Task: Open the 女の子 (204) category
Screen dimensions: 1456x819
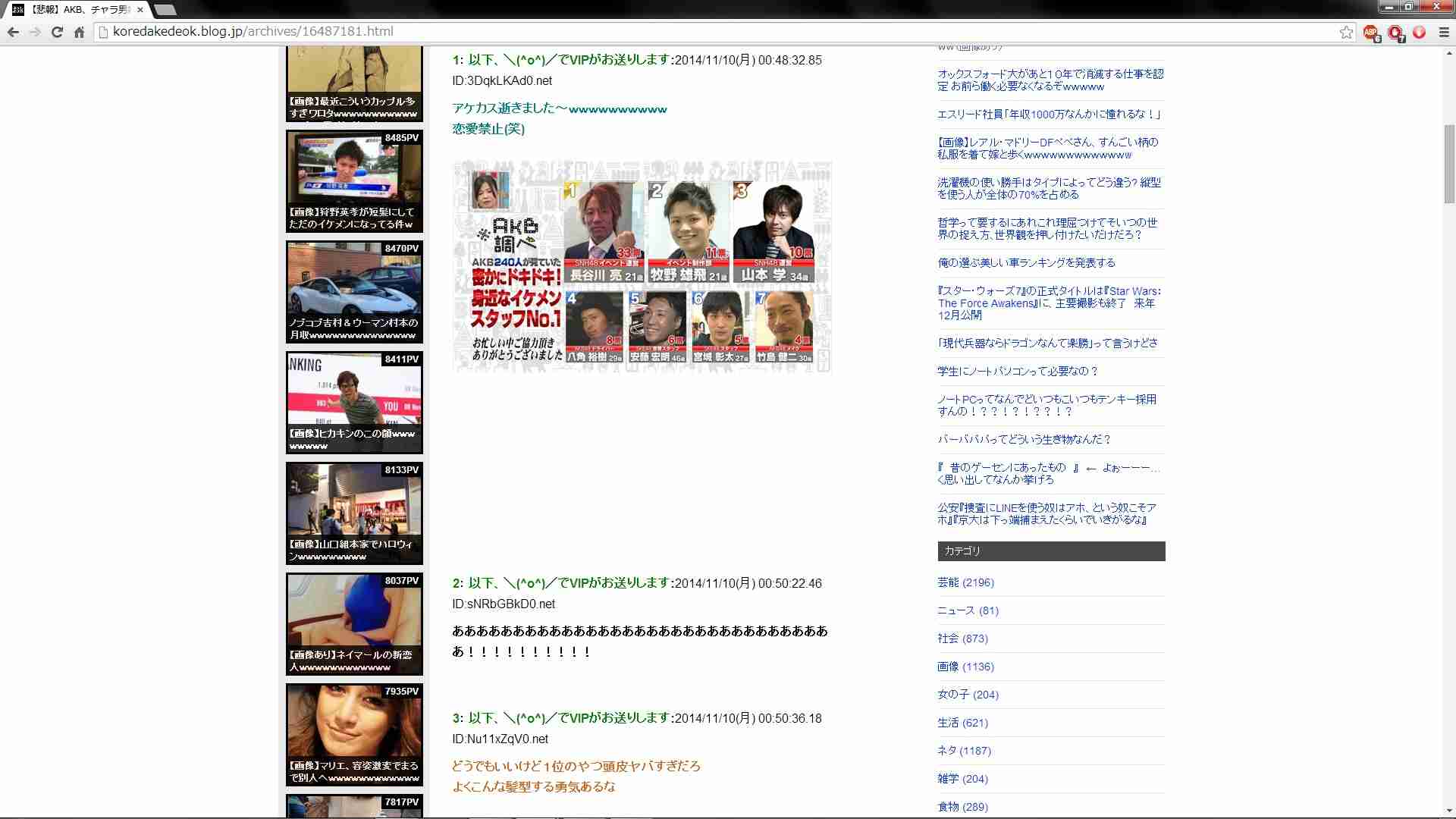Action: 968,695
